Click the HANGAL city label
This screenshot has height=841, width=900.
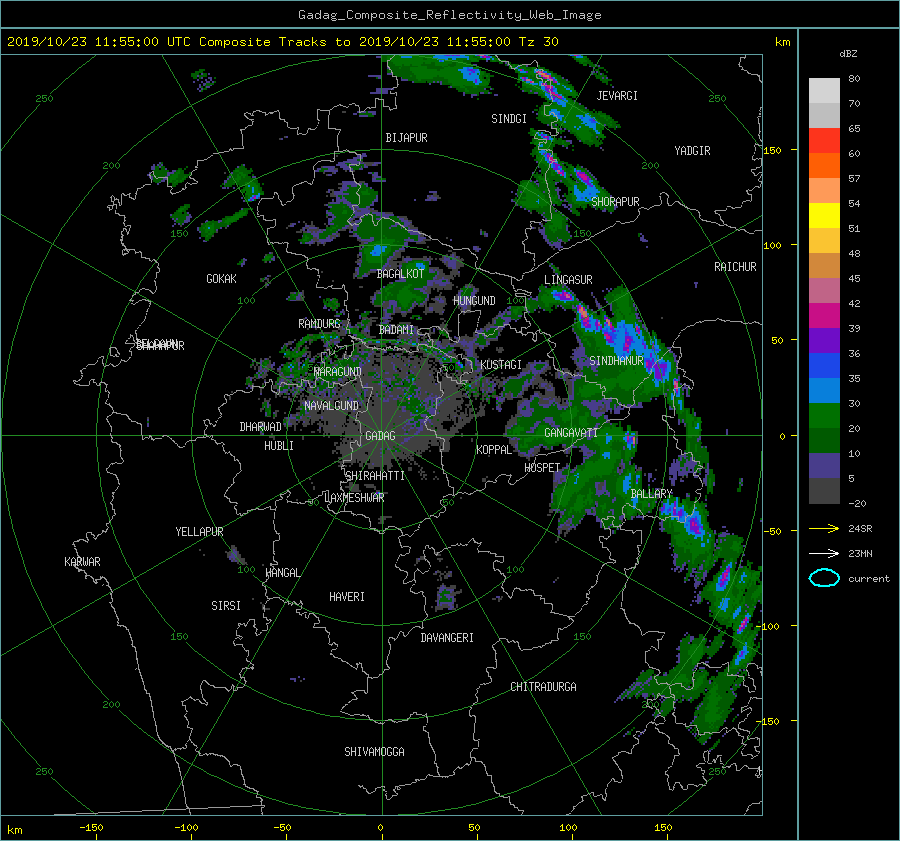tap(282, 573)
